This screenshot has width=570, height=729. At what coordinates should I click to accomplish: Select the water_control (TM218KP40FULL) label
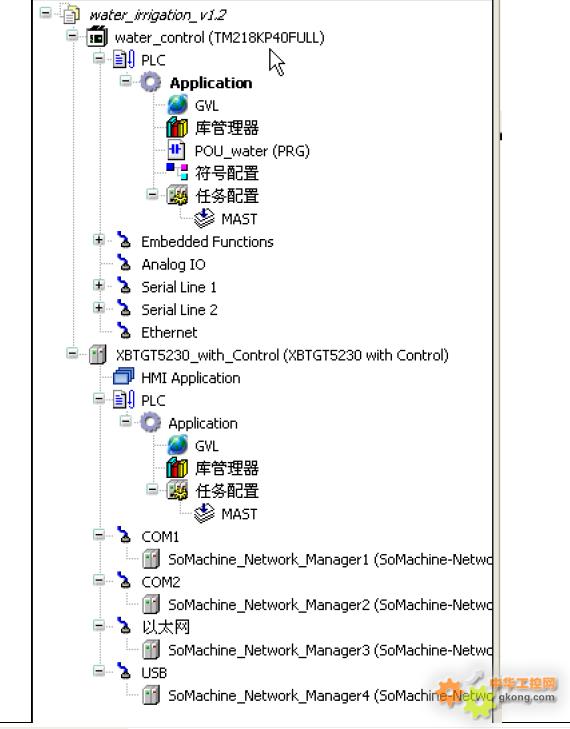(219, 38)
